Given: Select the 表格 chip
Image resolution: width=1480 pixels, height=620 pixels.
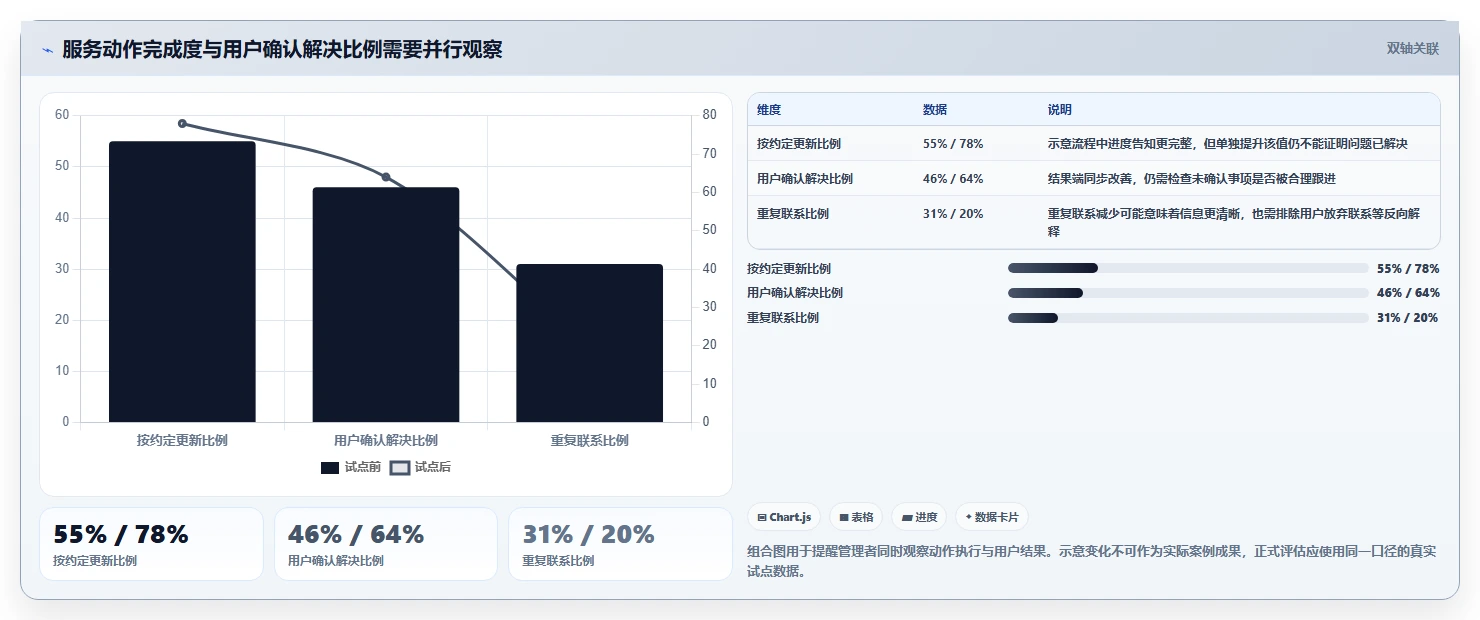Looking at the screenshot, I should point(856,517).
